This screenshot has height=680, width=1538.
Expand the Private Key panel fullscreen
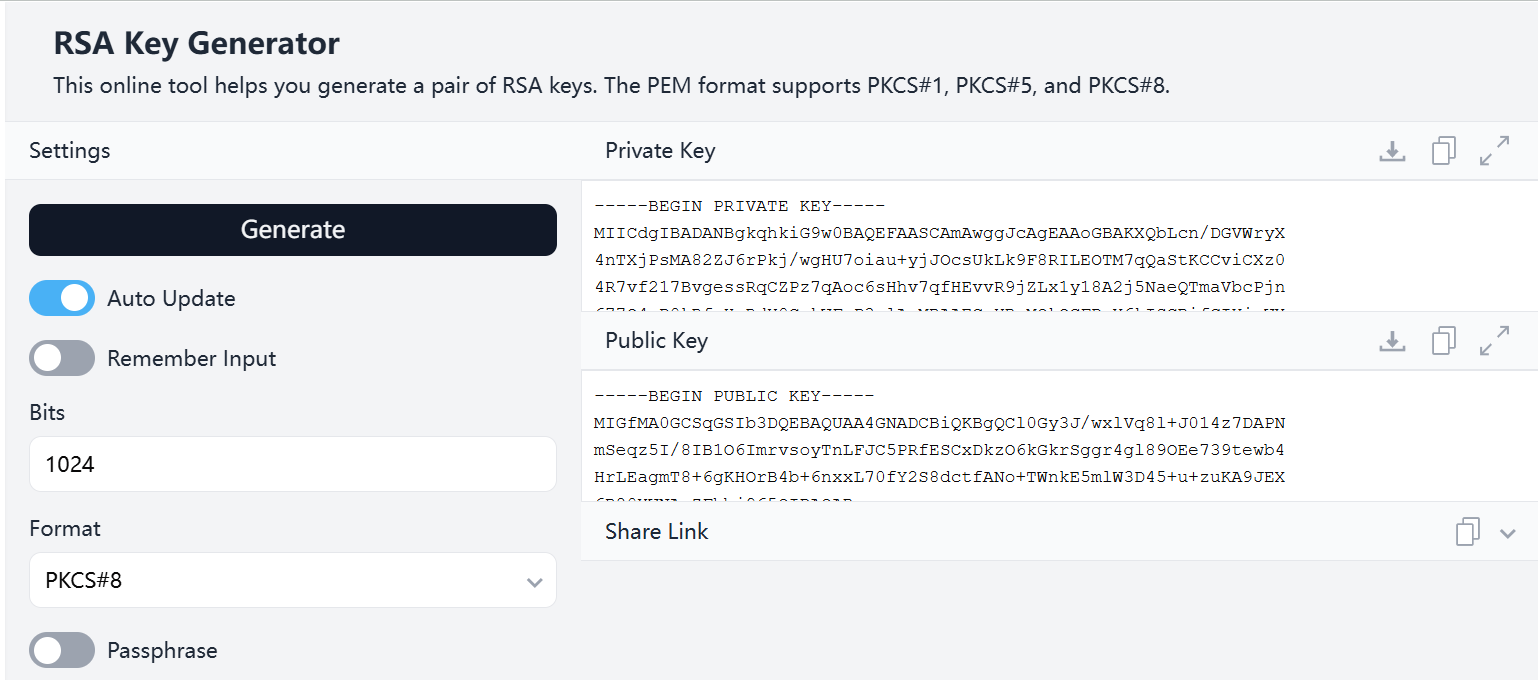tap(1494, 151)
